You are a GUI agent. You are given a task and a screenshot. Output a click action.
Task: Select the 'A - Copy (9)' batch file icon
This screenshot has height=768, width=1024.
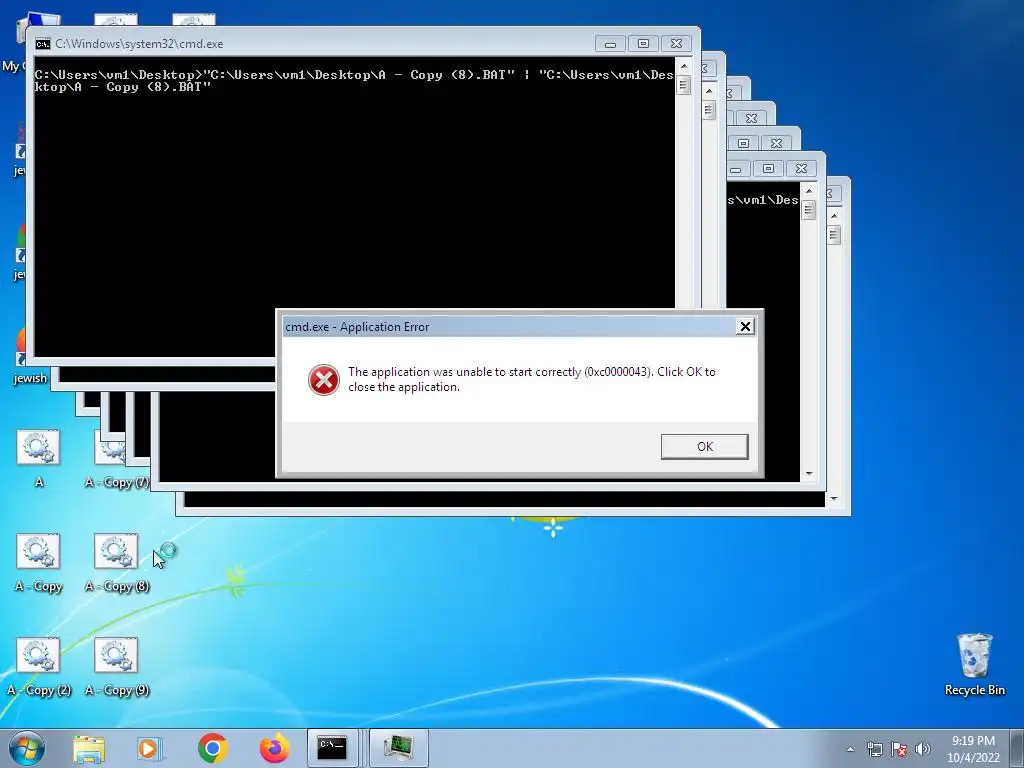point(117,666)
